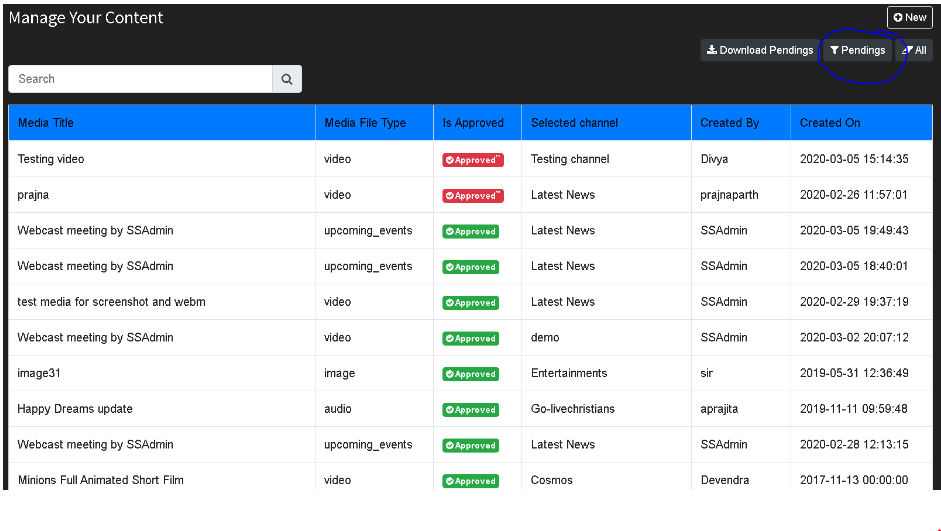Click creator name 'prajnaparth'

pyautogui.click(x=729, y=195)
